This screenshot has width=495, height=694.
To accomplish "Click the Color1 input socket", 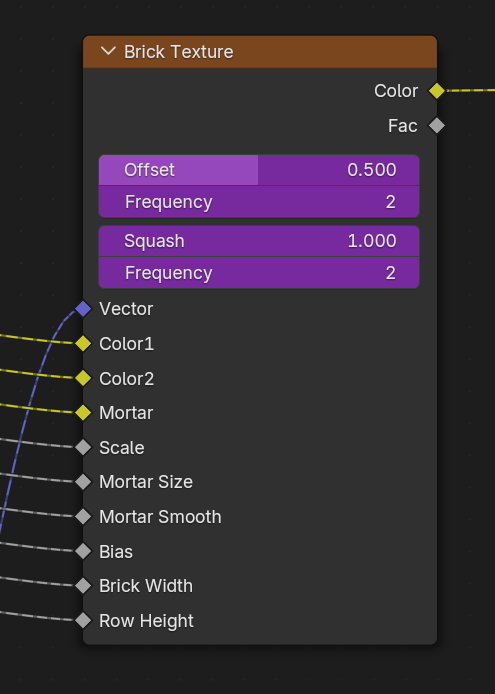I will coord(83,343).
